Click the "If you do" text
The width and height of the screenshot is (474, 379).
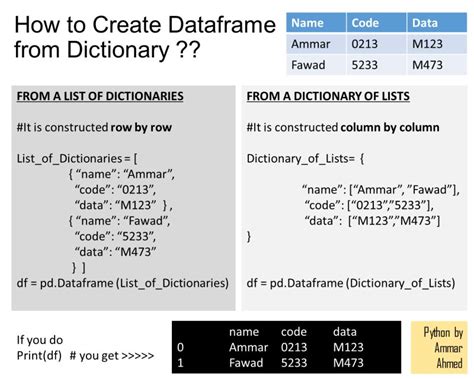click(x=40, y=340)
